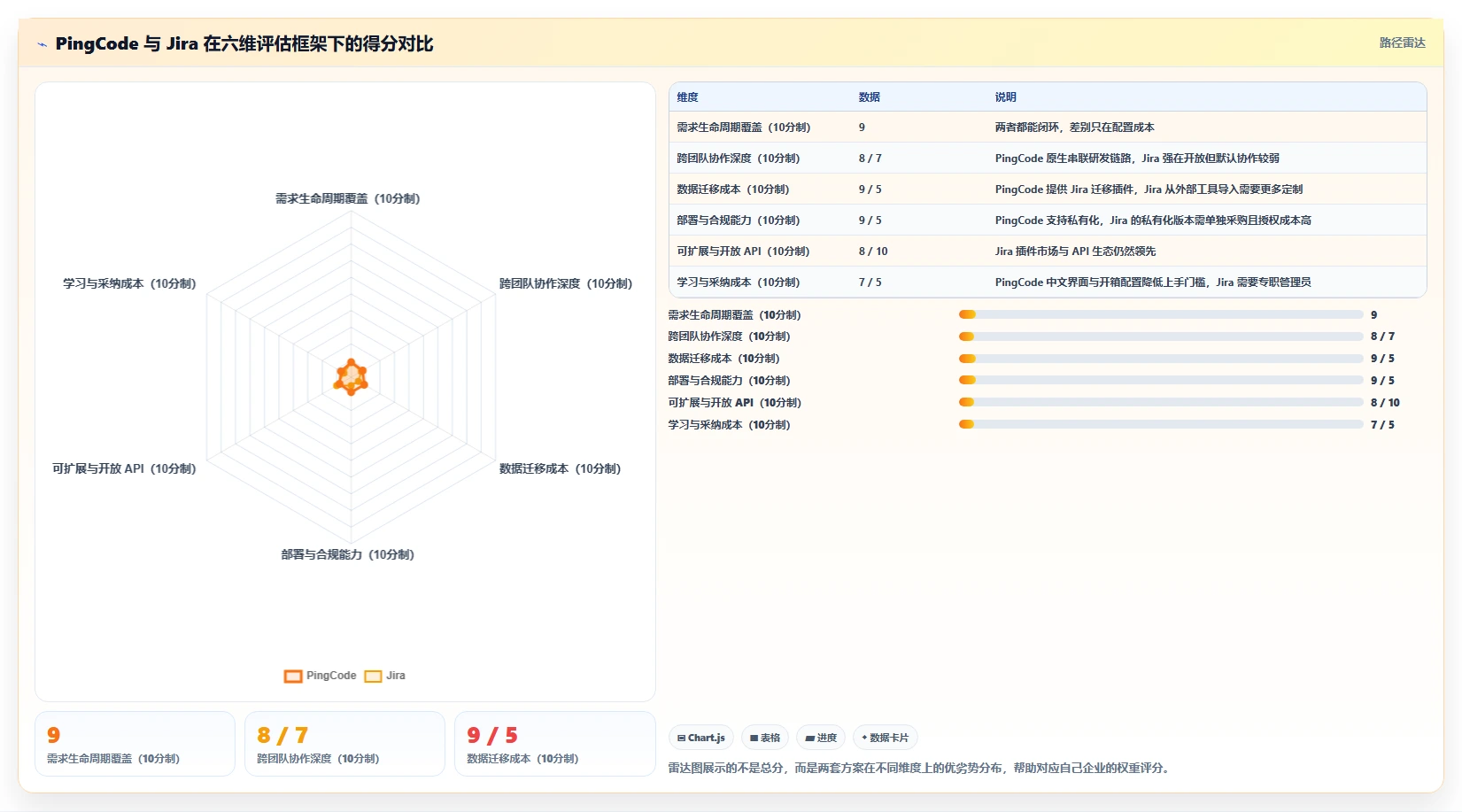
Task: Click the note 两者都能闭环，差别只在配置成本
Action: coord(1075,128)
